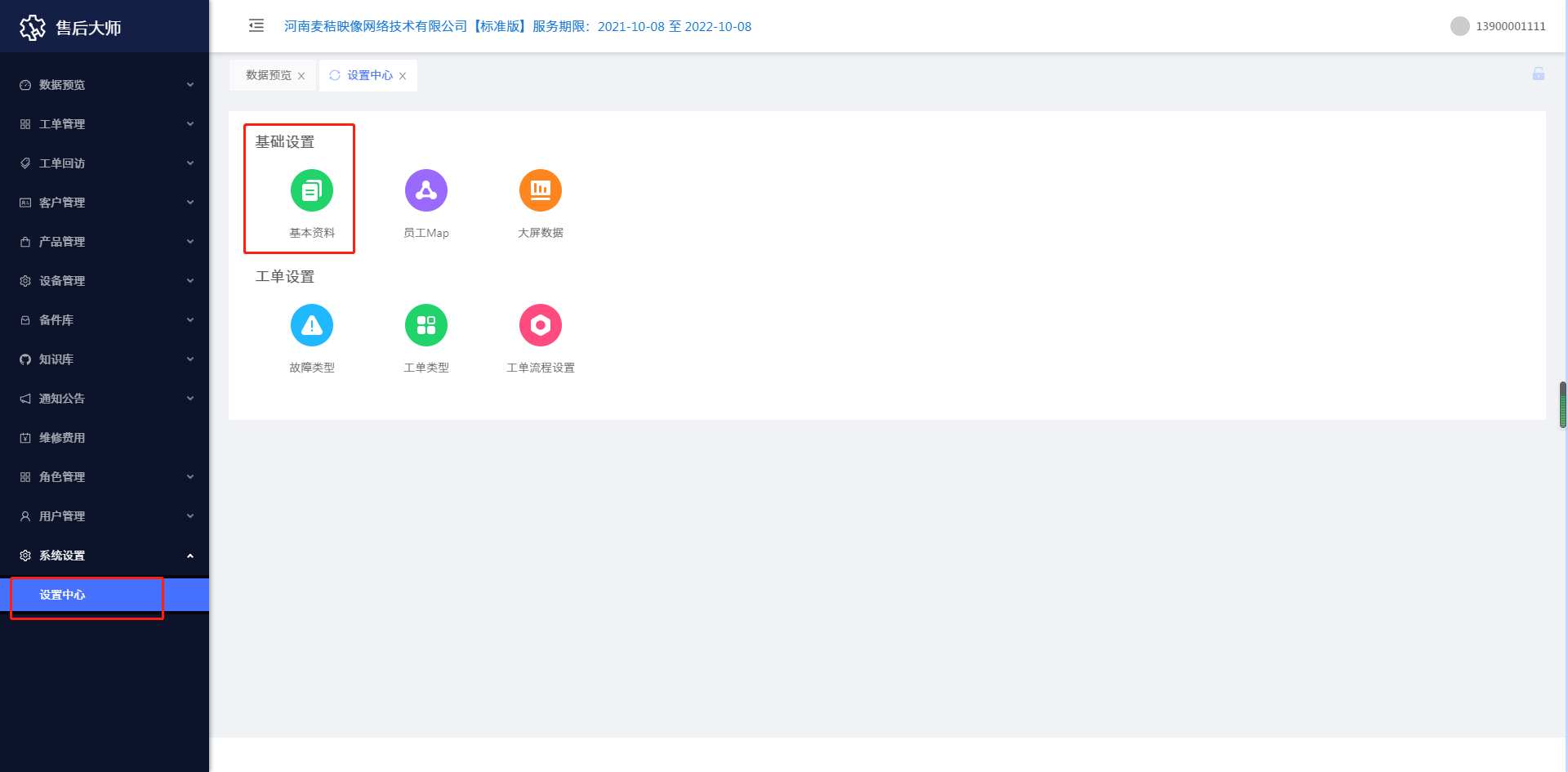This screenshot has width=1568, height=772.
Task: Expand the 工单管理 sidebar menu
Action: [105, 124]
